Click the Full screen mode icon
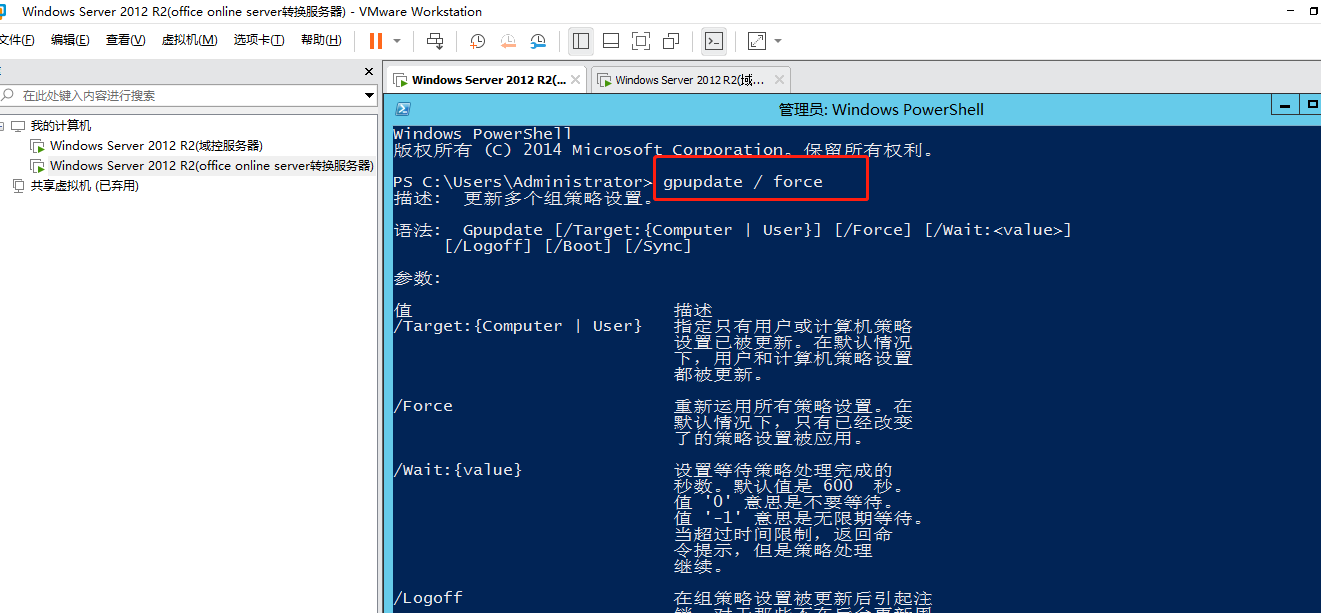Viewport: 1321px width, 613px height. [641, 41]
